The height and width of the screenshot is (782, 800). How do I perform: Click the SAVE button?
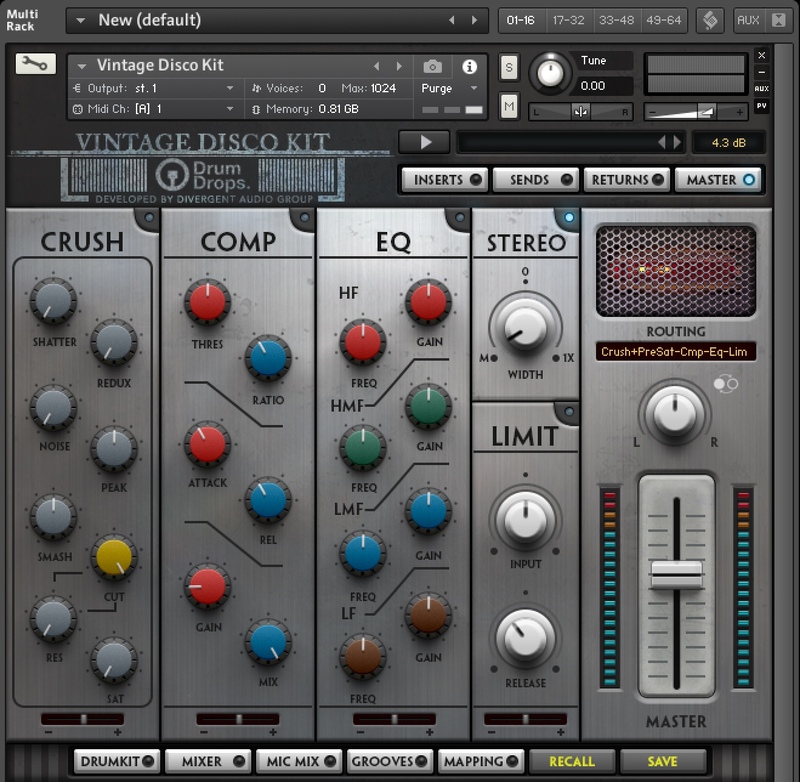tap(662, 761)
